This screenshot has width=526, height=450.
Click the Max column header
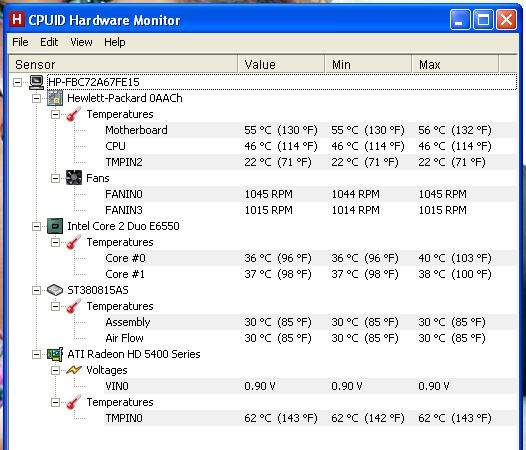pos(455,64)
